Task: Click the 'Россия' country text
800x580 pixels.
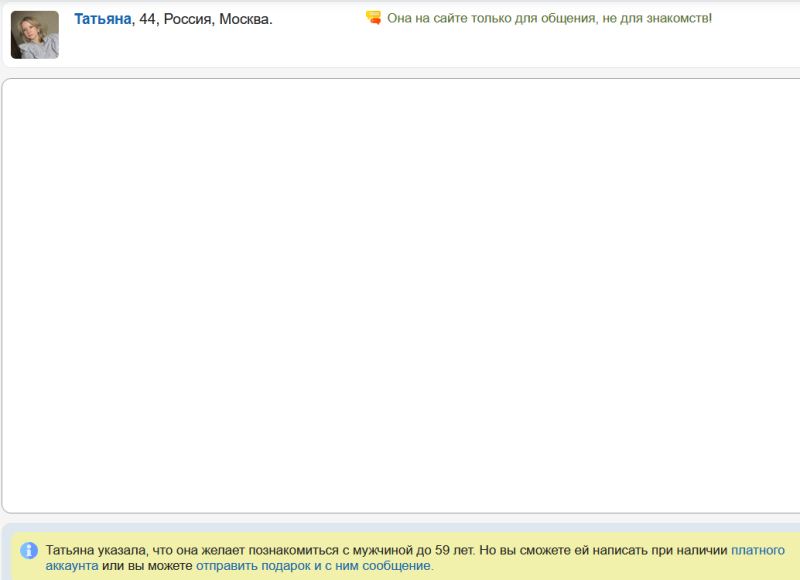Action: click(187, 19)
